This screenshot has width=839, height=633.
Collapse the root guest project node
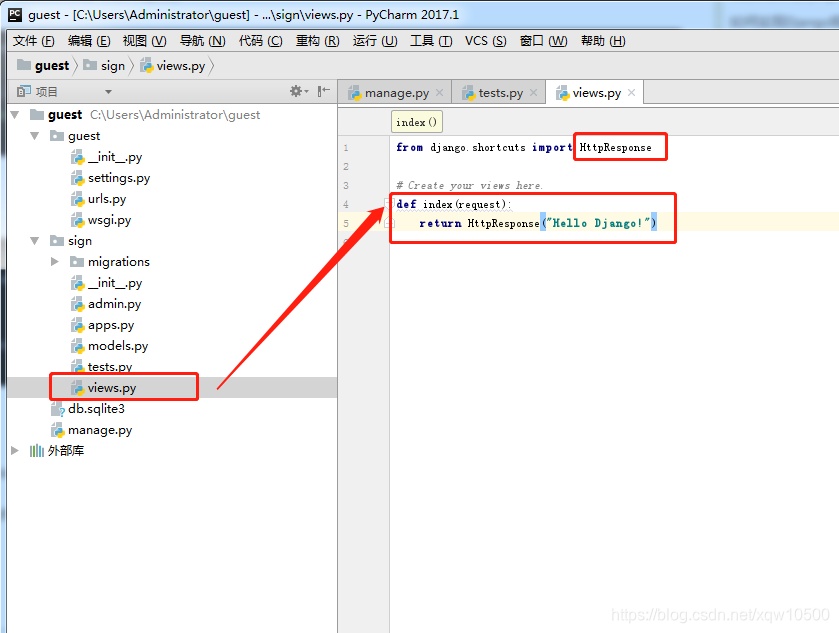15,115
